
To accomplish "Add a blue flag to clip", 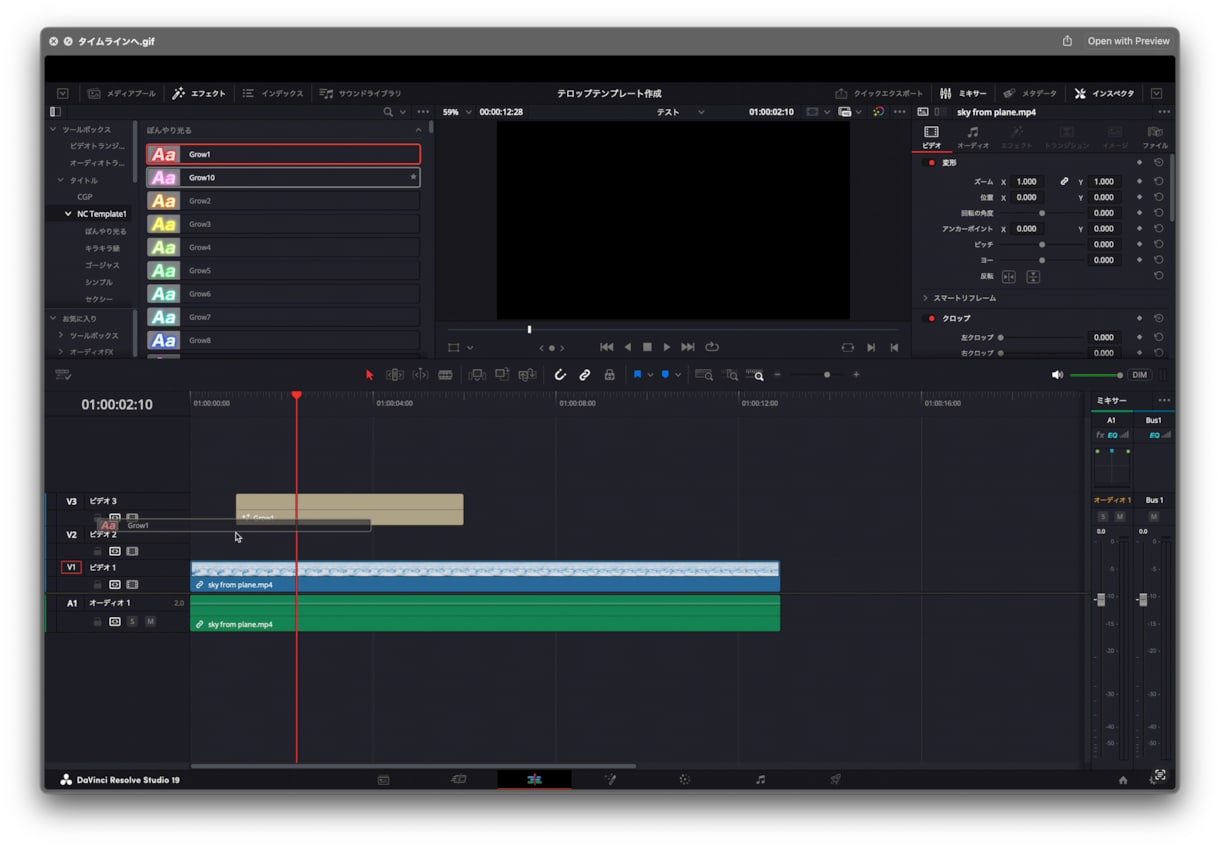I will coord(637,375).
